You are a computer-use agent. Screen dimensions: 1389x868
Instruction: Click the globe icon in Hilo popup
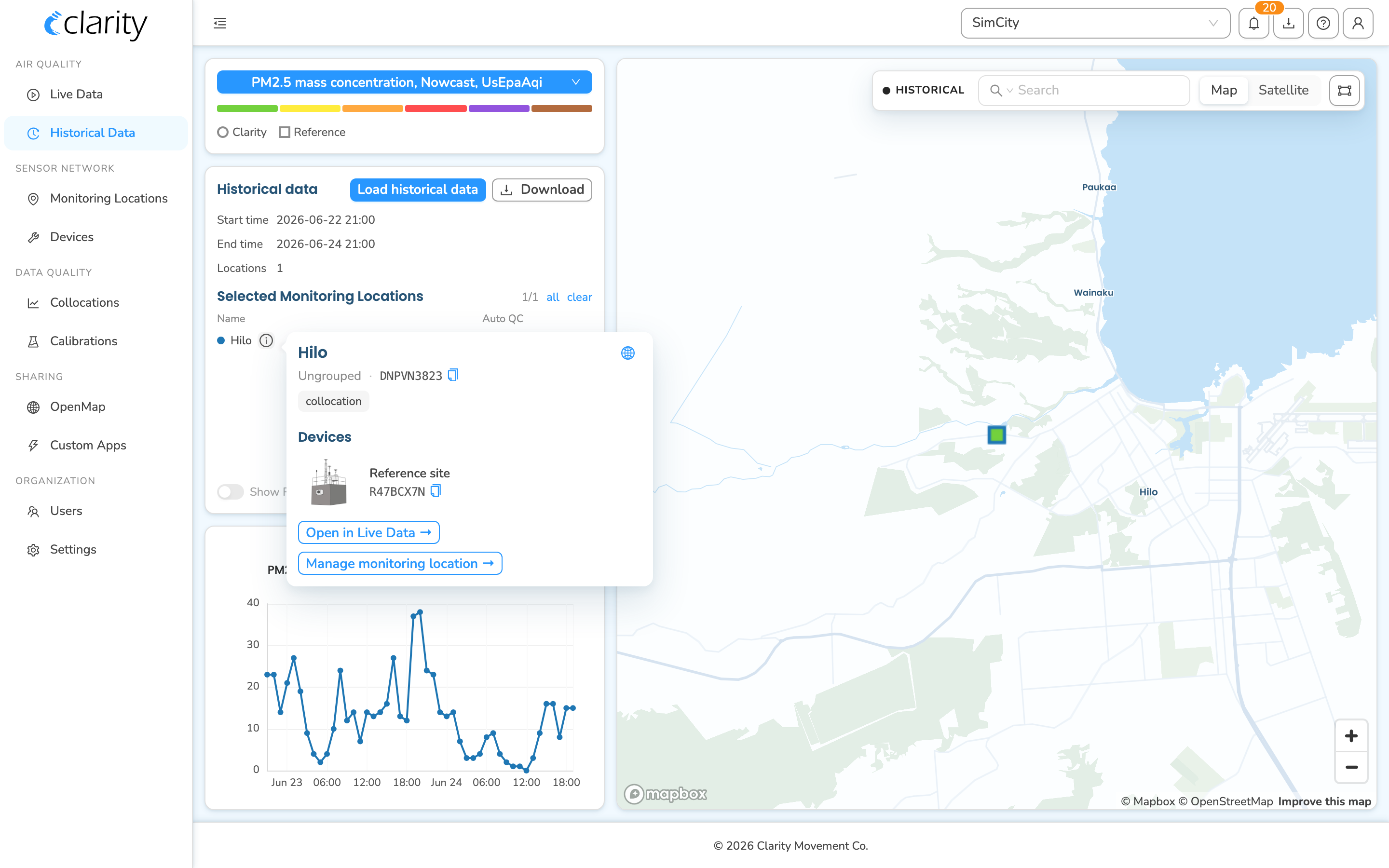point(628,353)
